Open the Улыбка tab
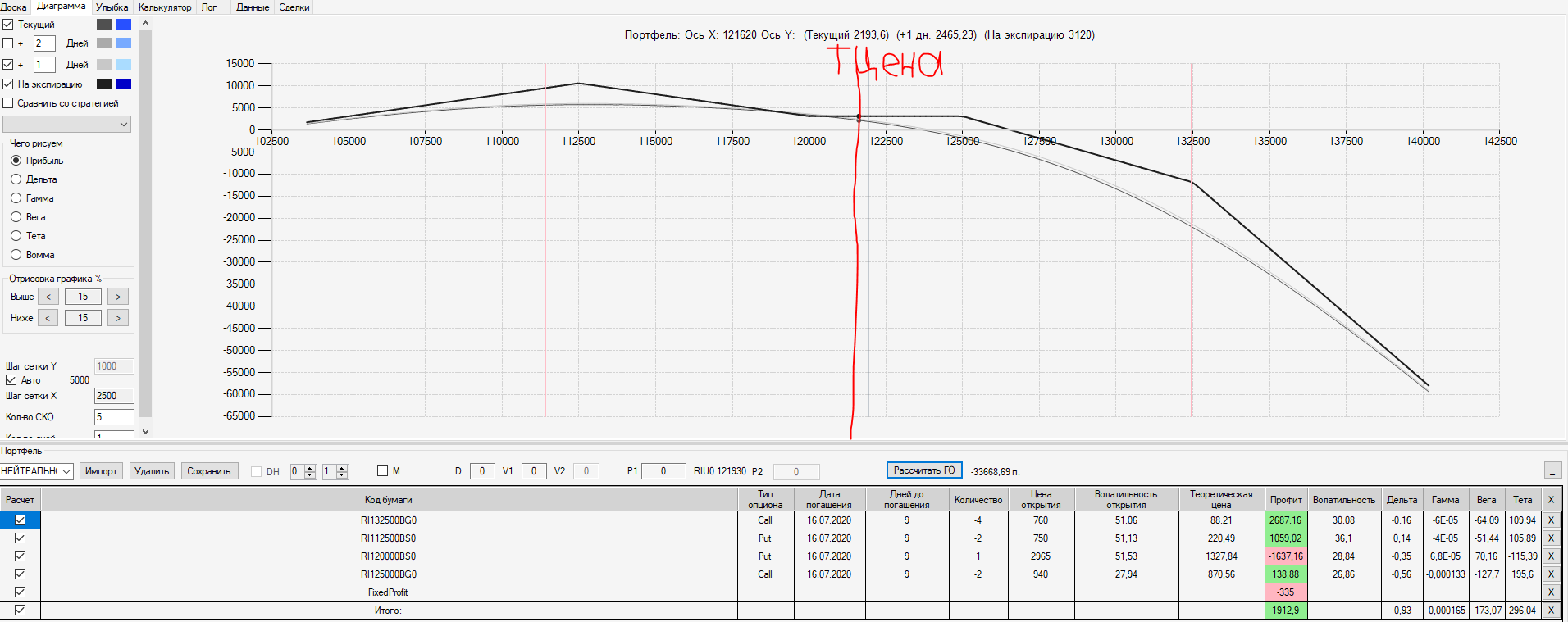The height and width of the screenshot is (622, 1568). 112,7
